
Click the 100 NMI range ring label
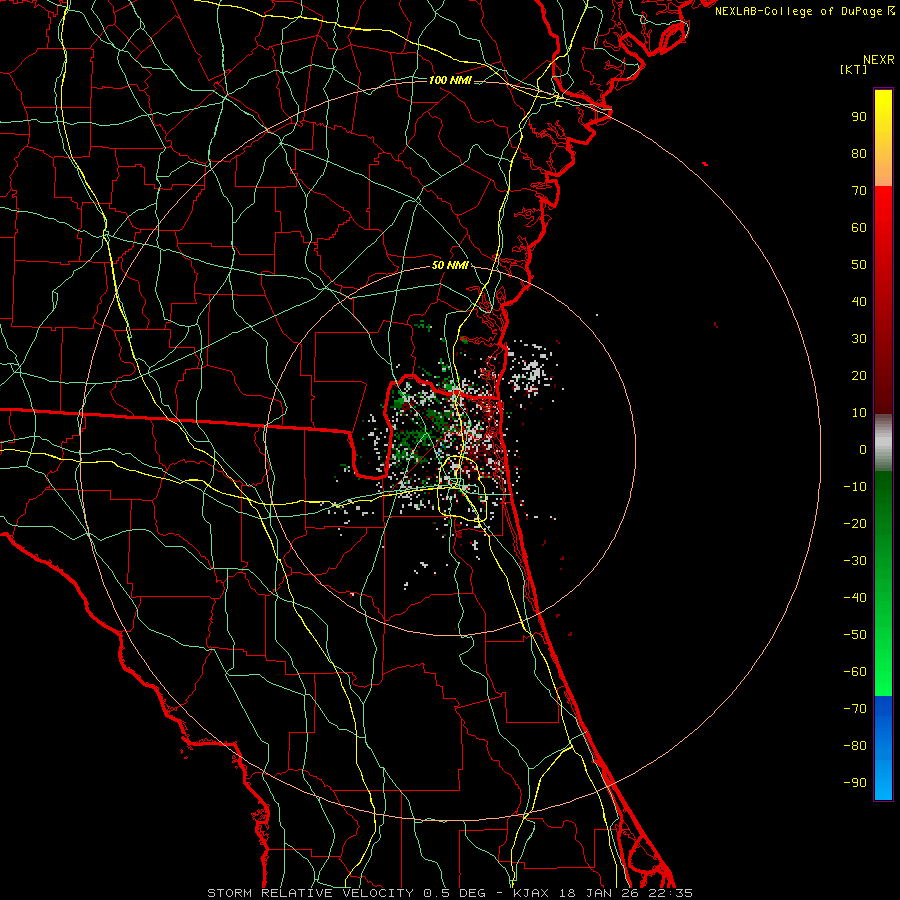click(x=450, y=80)
